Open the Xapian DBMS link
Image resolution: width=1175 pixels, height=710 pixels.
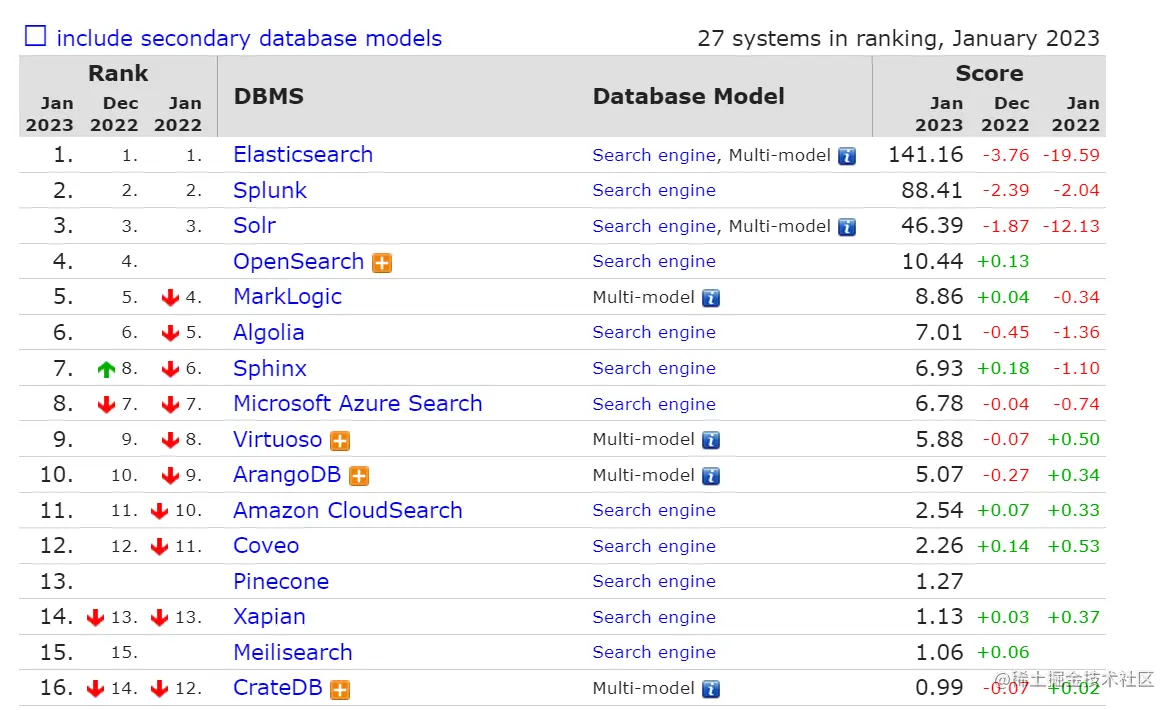click(x=270, y=617)
